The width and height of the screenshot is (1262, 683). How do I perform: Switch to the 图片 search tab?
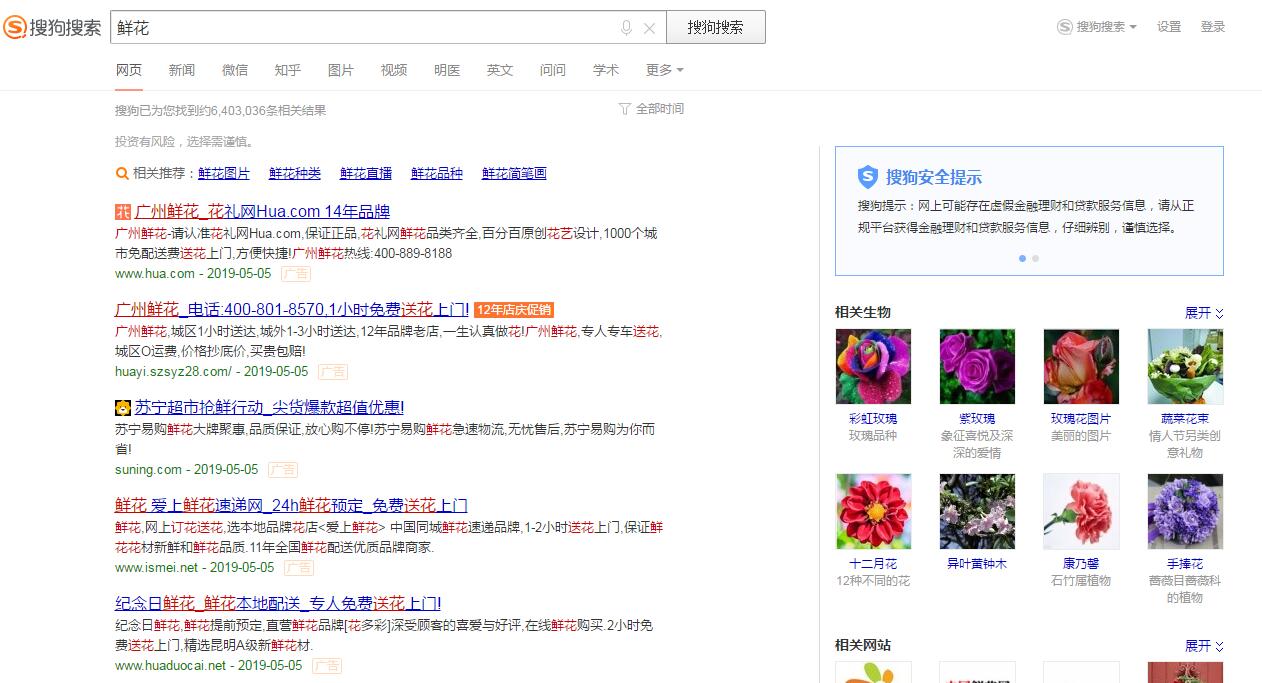[x=341, y=70]
